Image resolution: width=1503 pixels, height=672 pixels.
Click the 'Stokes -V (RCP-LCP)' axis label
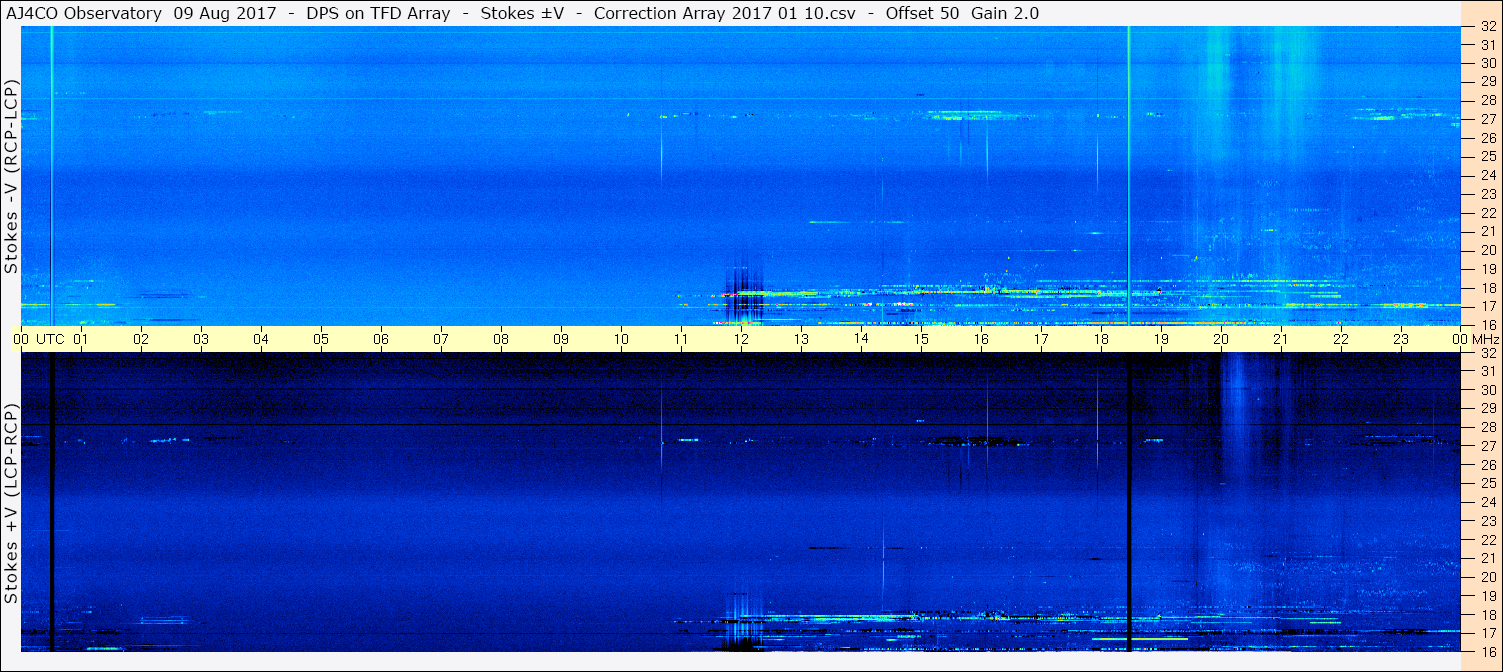11,176
